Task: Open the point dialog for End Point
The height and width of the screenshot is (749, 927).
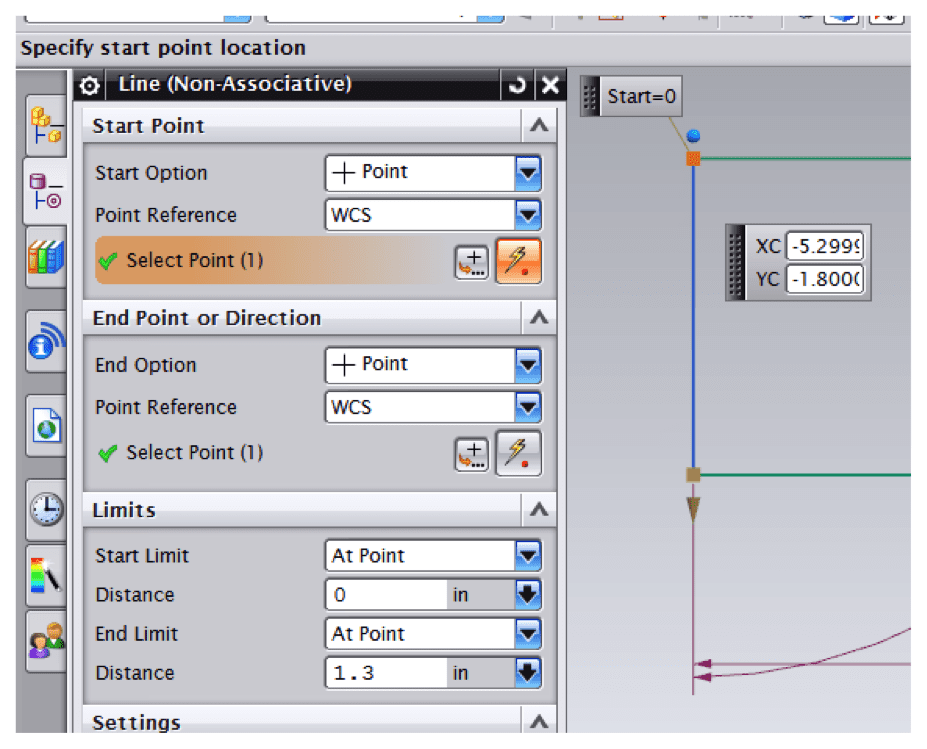Action: (x=471, y=451)
